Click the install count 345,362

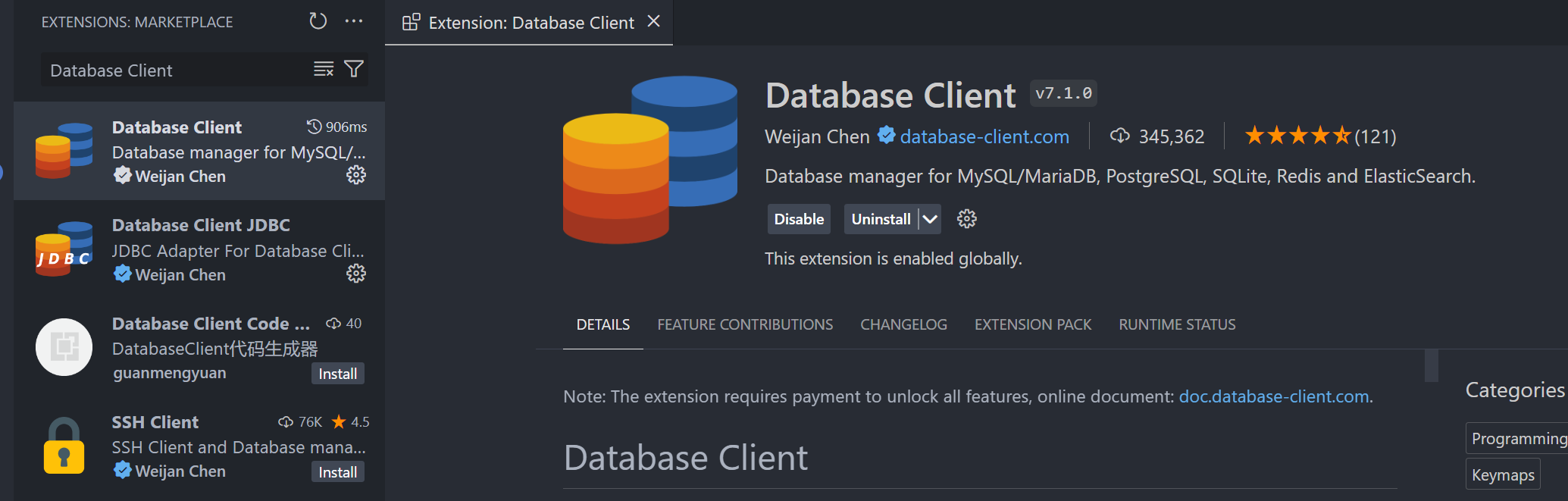point(1157,136)
